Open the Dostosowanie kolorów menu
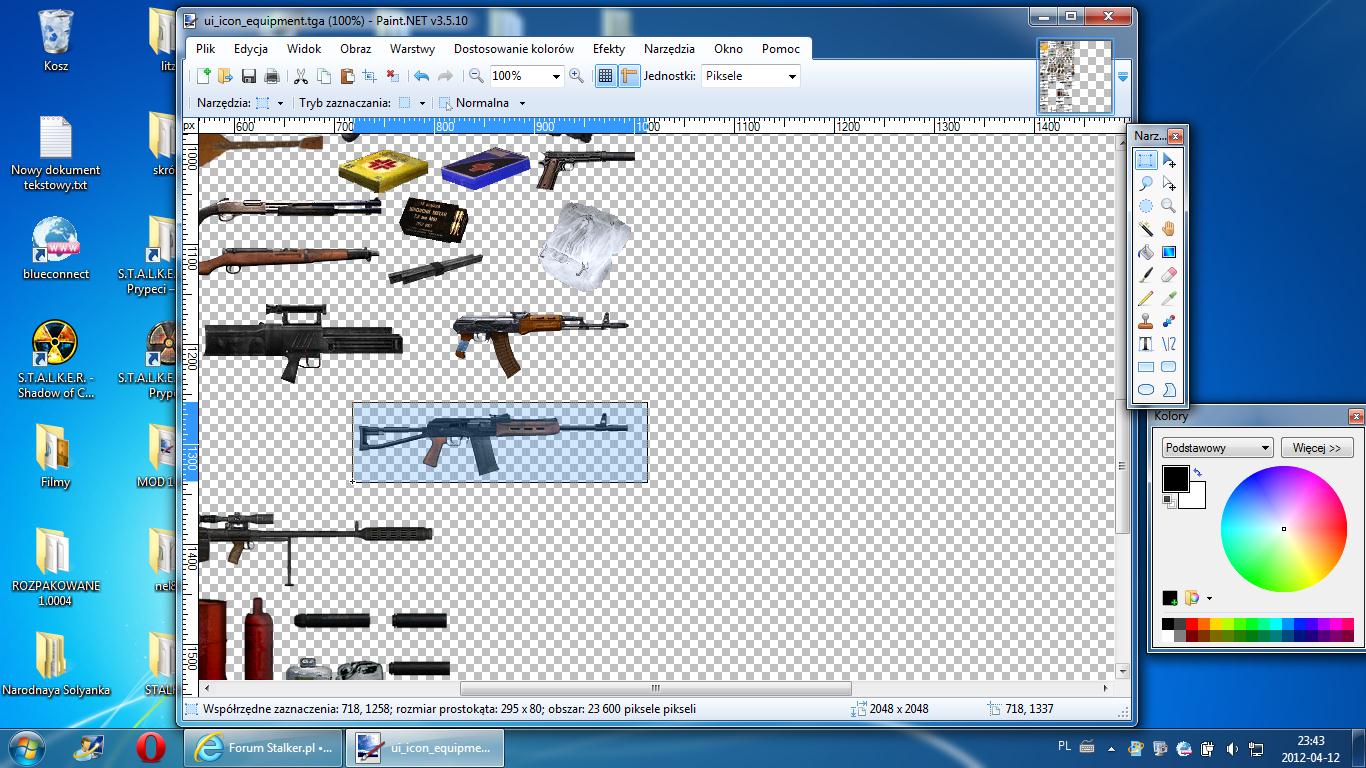Viewport: 1366px width, 768px height. pos(514,48)
